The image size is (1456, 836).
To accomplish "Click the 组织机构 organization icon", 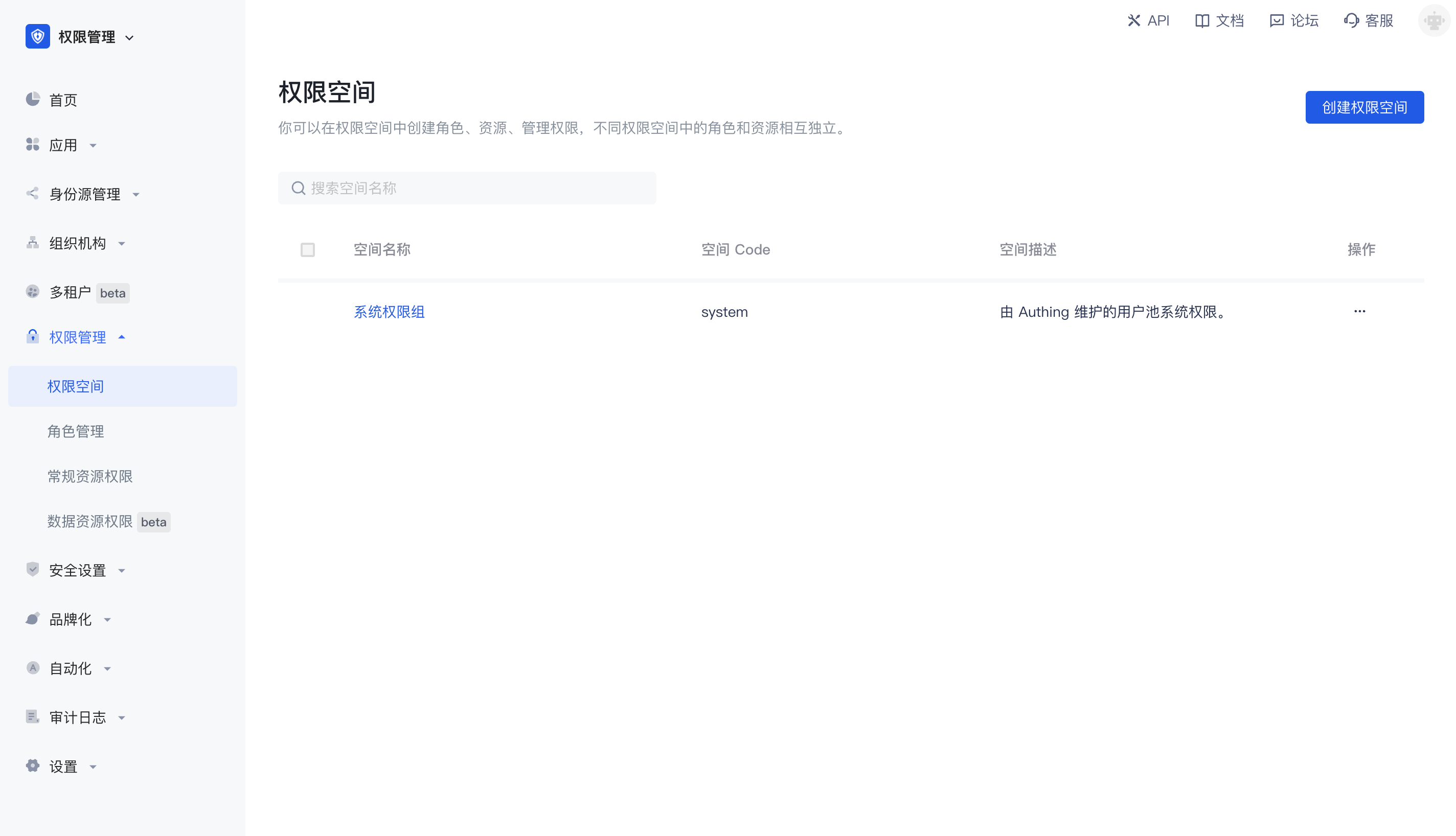I will tap(33, 243).
